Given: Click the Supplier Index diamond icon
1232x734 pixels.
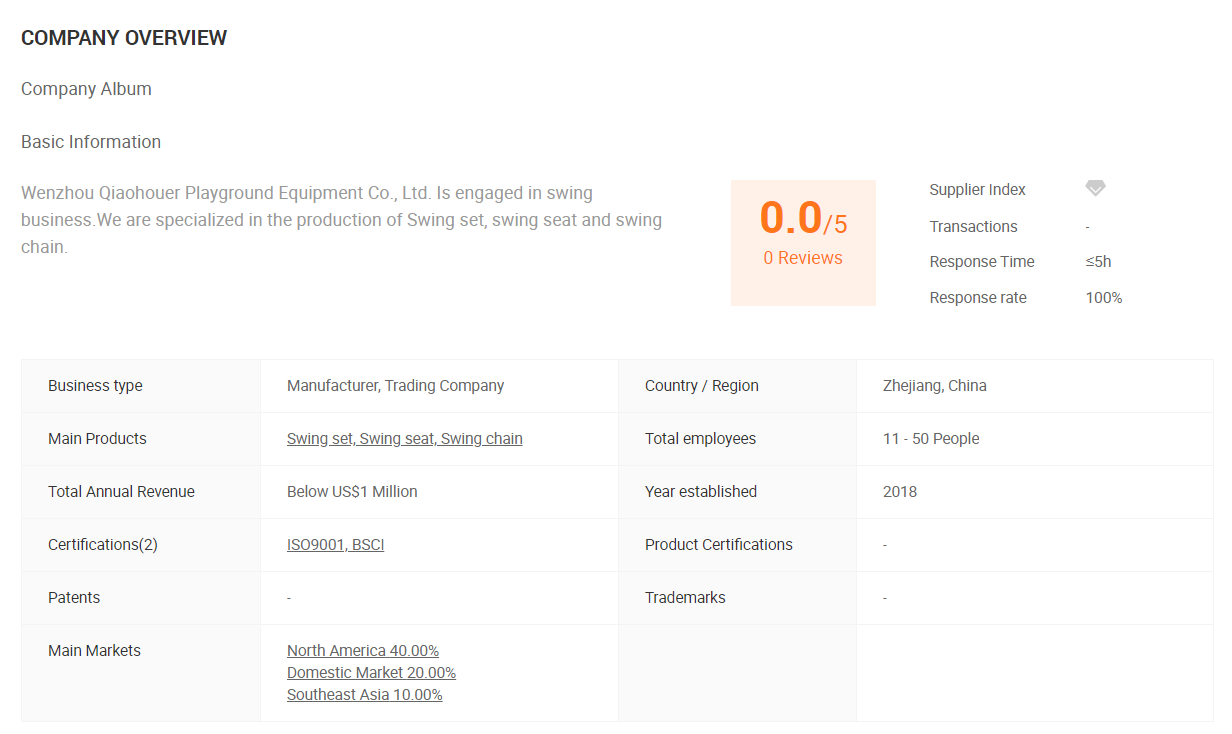Looking at the screenshot, I should (1095, 188).
